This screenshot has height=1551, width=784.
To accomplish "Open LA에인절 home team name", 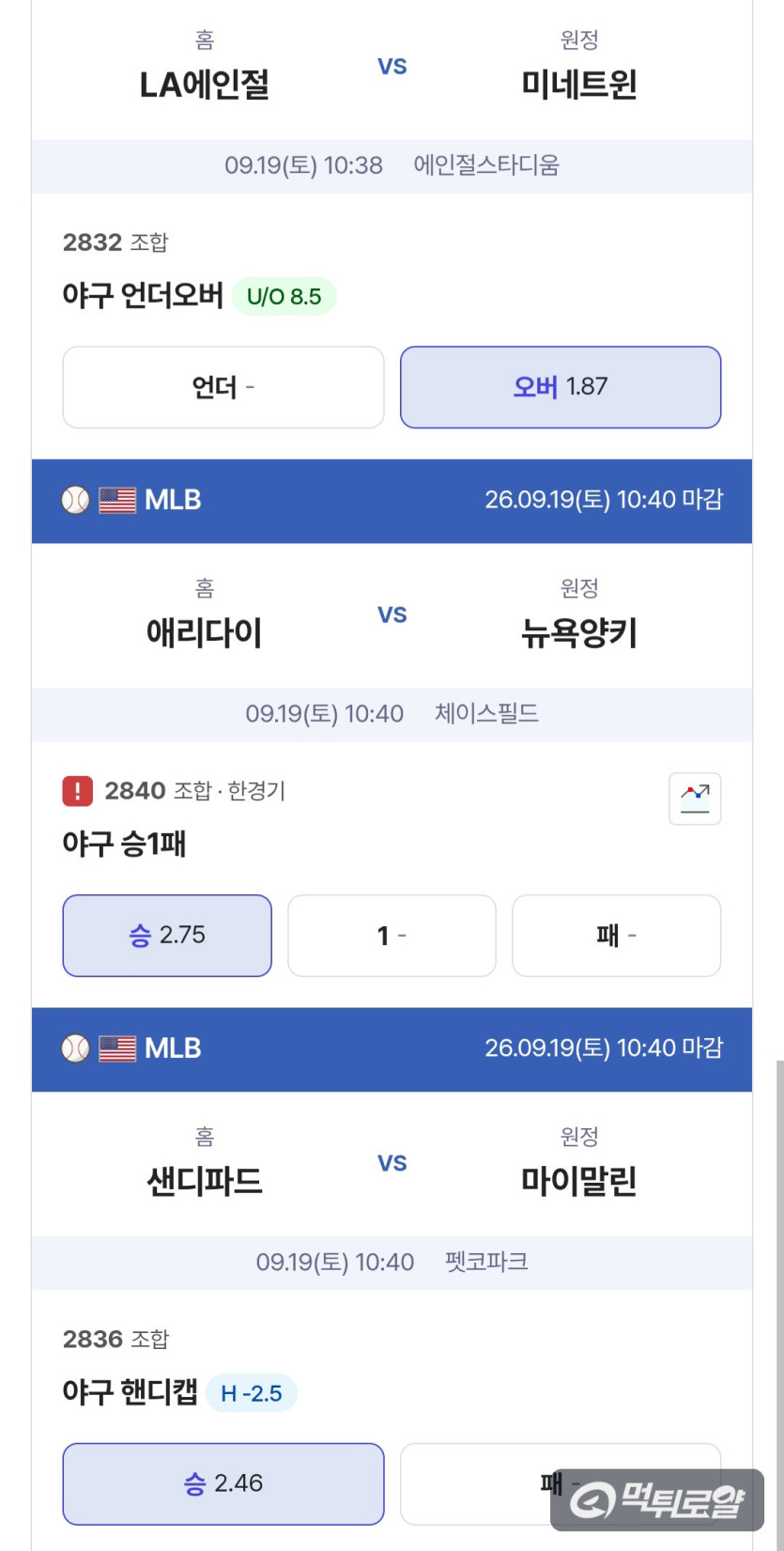I will [x=205, y=85].
